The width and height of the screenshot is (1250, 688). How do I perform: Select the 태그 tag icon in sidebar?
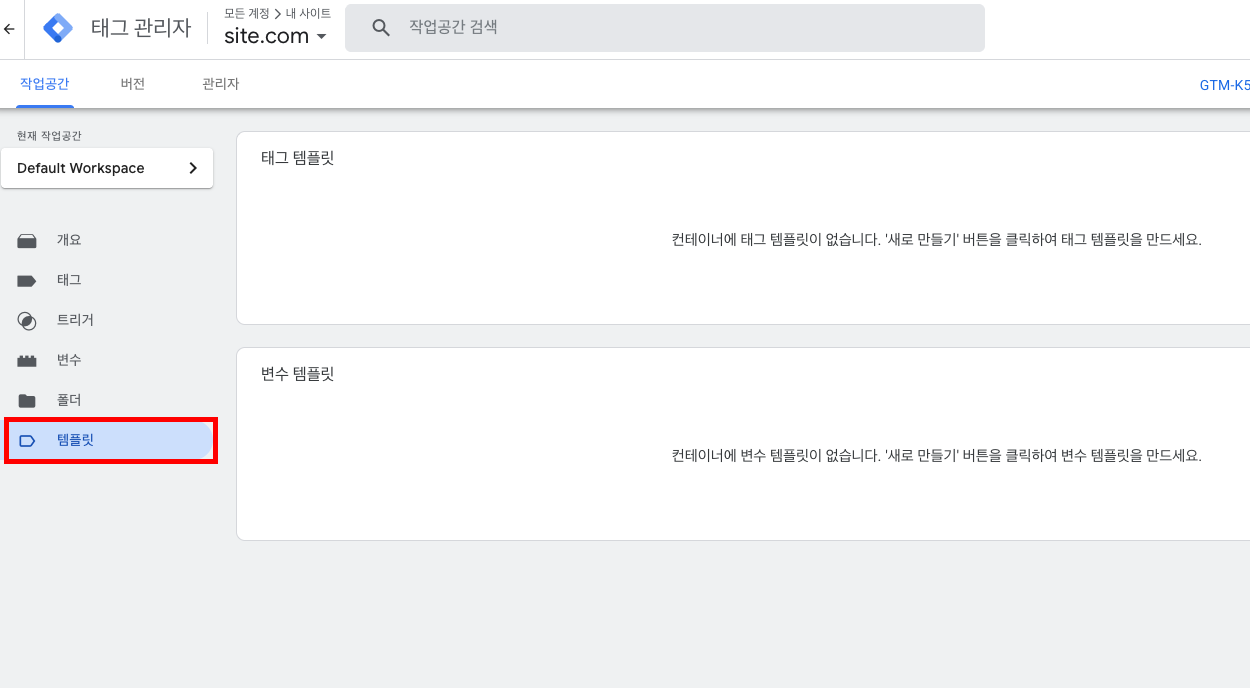click(x=27, y=281)
